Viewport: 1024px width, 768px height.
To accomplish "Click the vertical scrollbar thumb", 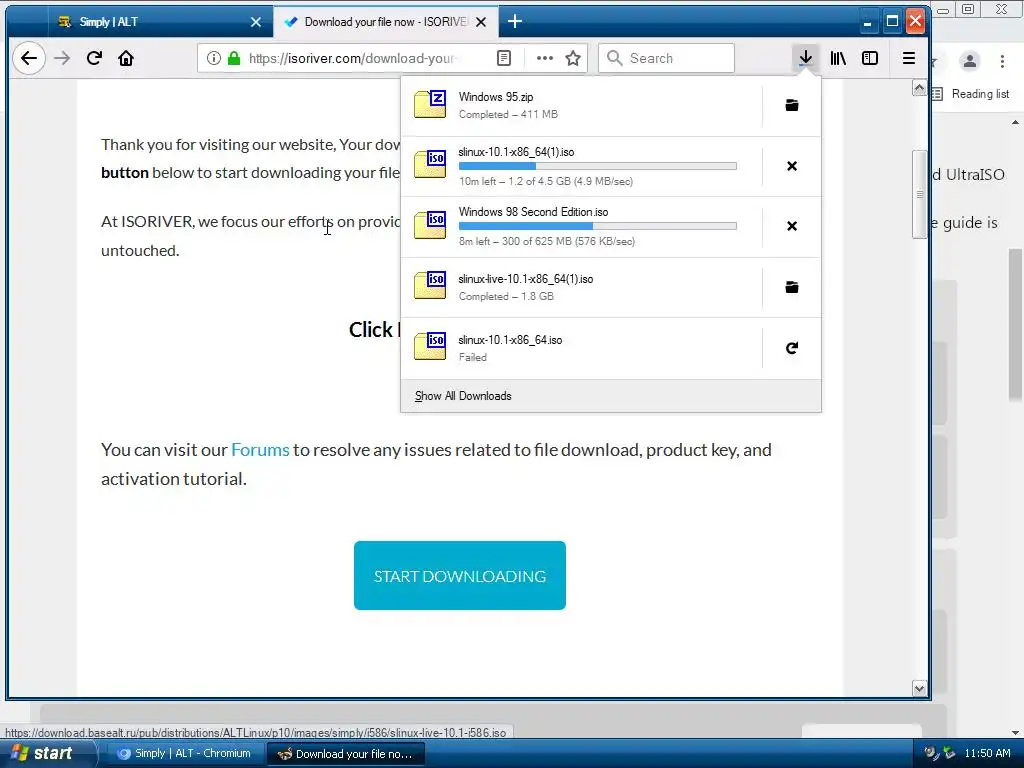I will [920, 195].
